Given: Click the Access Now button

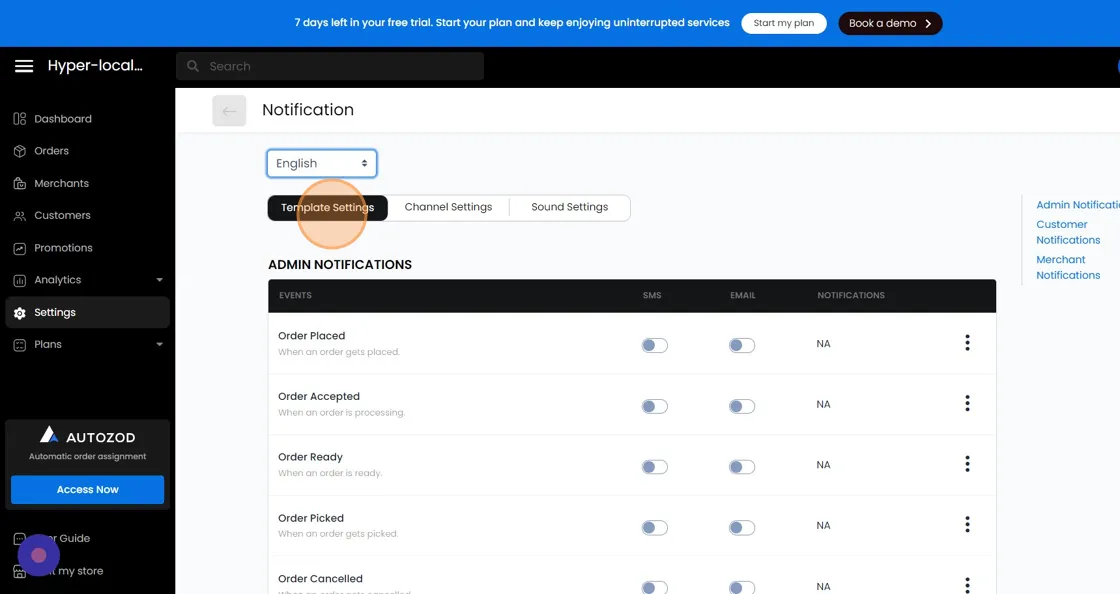Looking at the screenshot, I should (87, 490).
